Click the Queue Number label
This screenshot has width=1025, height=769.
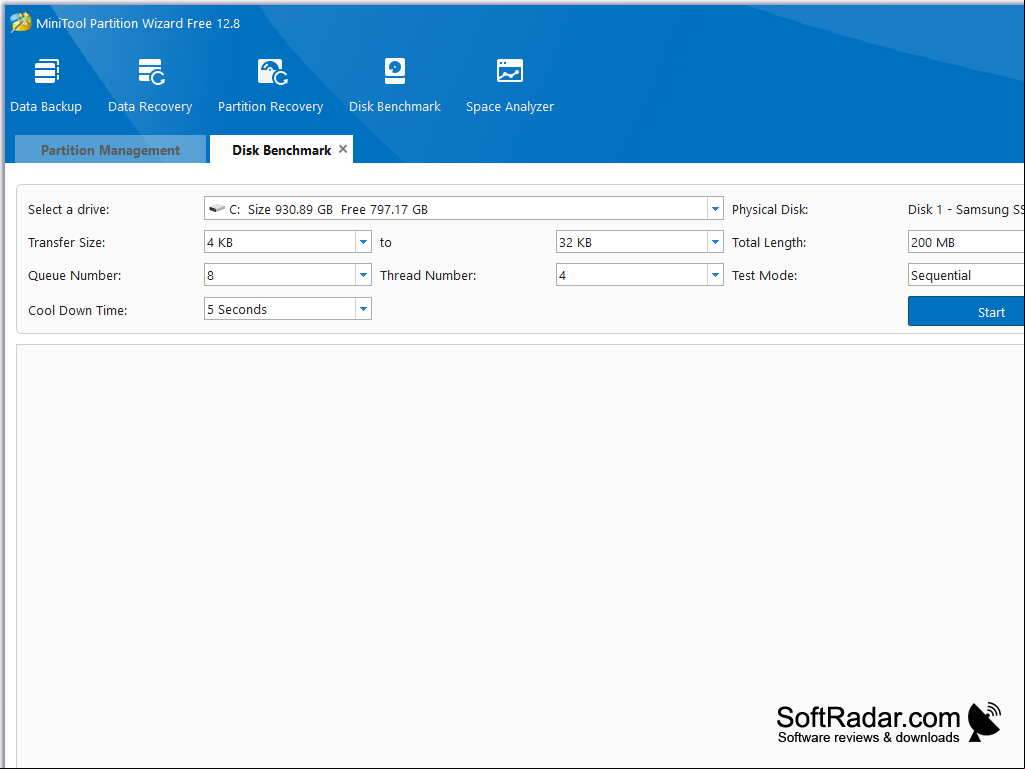click(x=75, y=275)
